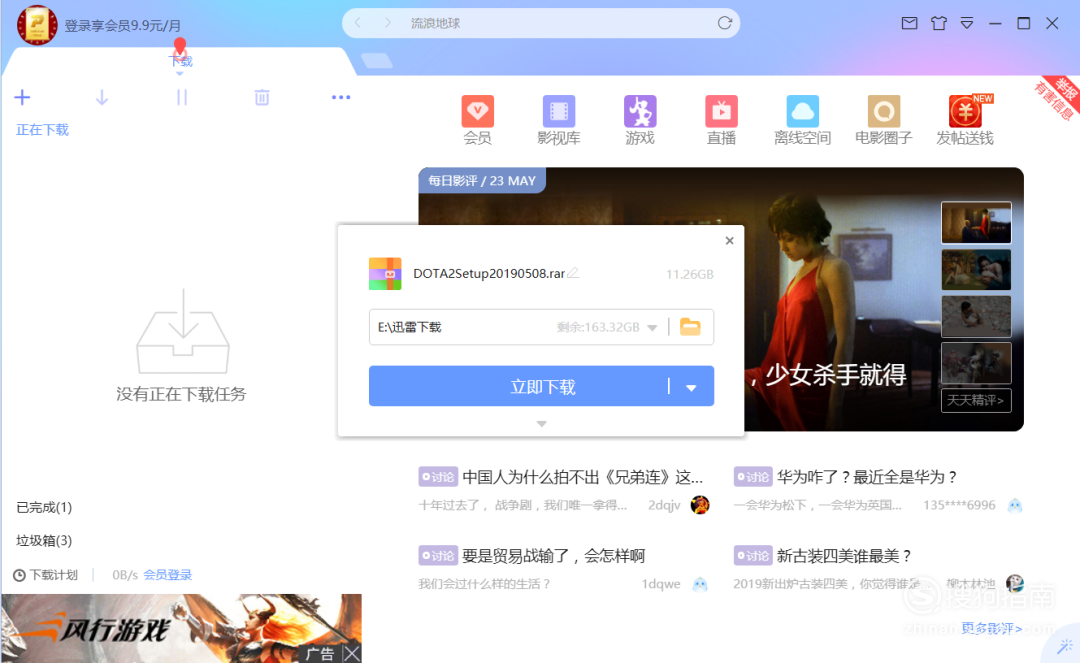Select the second movie thumbnail on banner
This screenshot has width=1080, height=663.
pos(976,269)
